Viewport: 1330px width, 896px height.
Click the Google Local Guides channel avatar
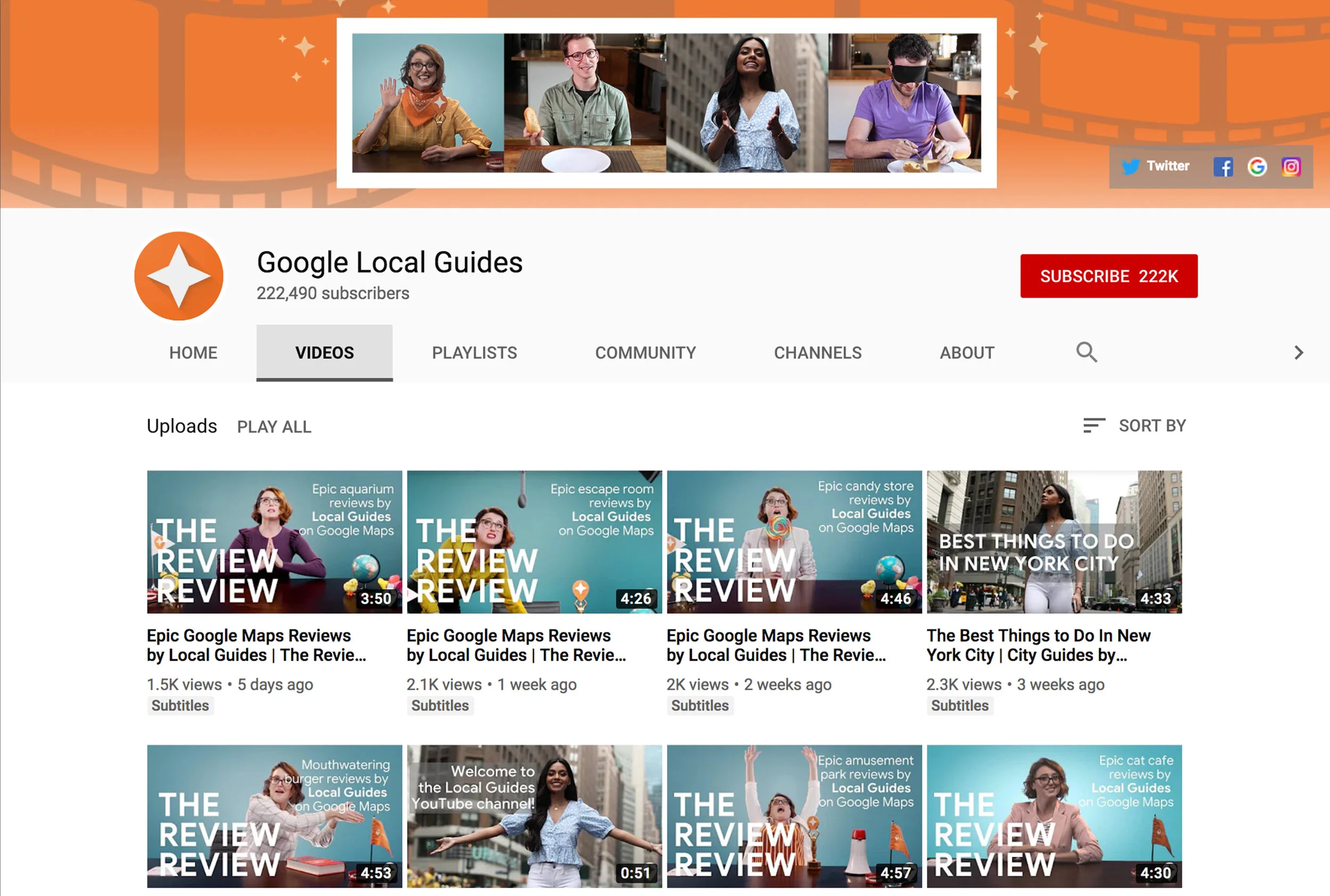tap(179, 276)
